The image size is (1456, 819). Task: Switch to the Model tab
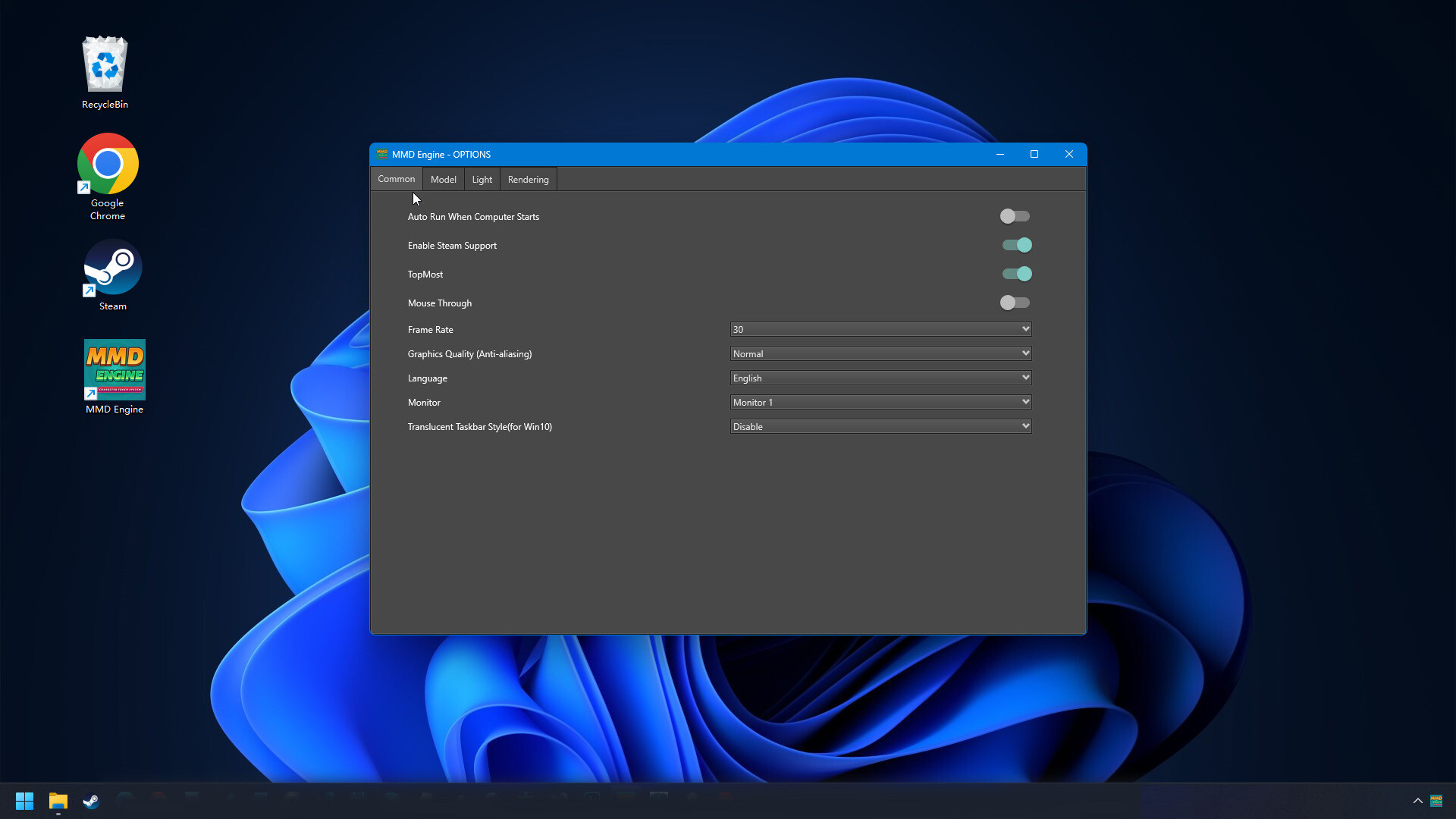coord(443,179)
